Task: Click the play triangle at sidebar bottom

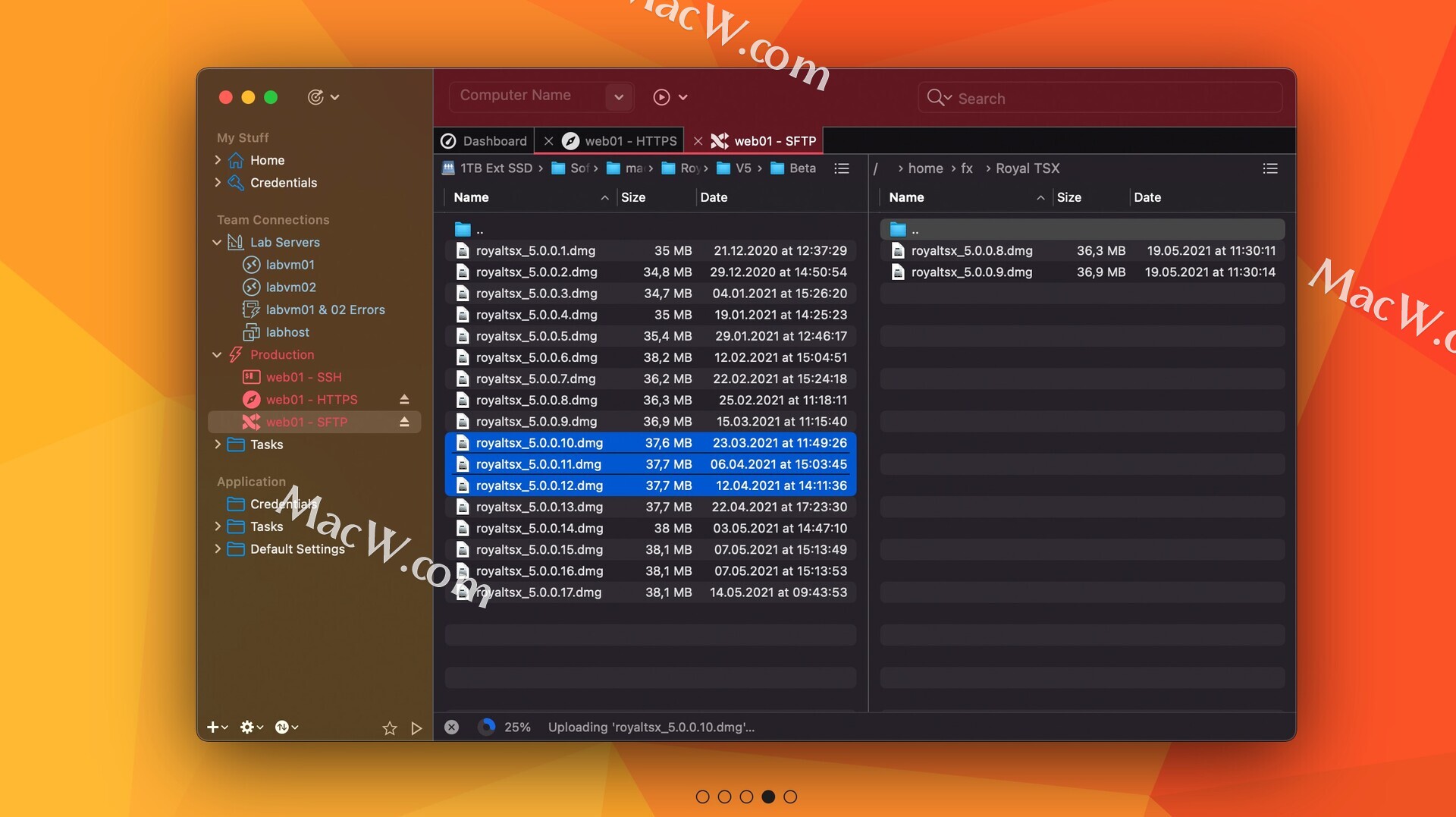Action: pyautogui.click(x=416, y=728)
